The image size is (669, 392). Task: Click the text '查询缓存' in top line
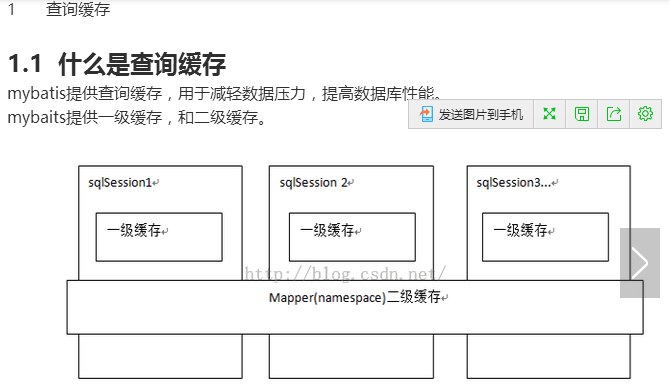[78, 9]
